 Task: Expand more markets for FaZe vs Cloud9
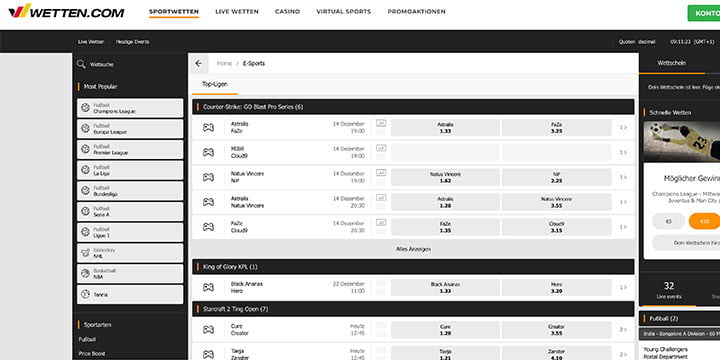pyautogui.click(x=623, y=227)
